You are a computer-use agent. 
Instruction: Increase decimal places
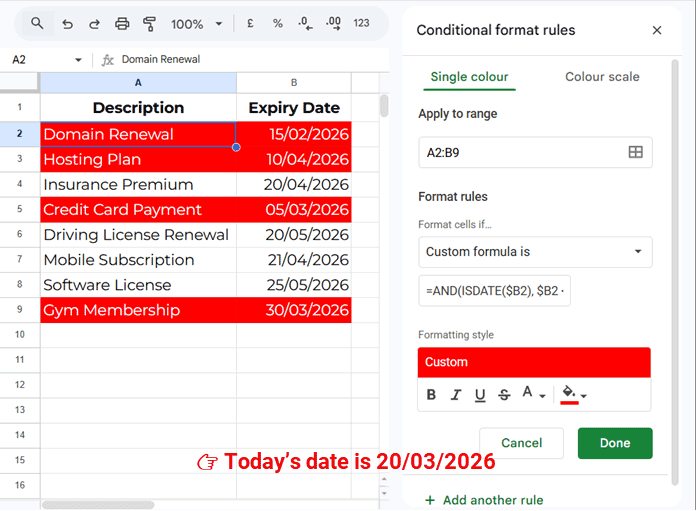coord(333,24)
